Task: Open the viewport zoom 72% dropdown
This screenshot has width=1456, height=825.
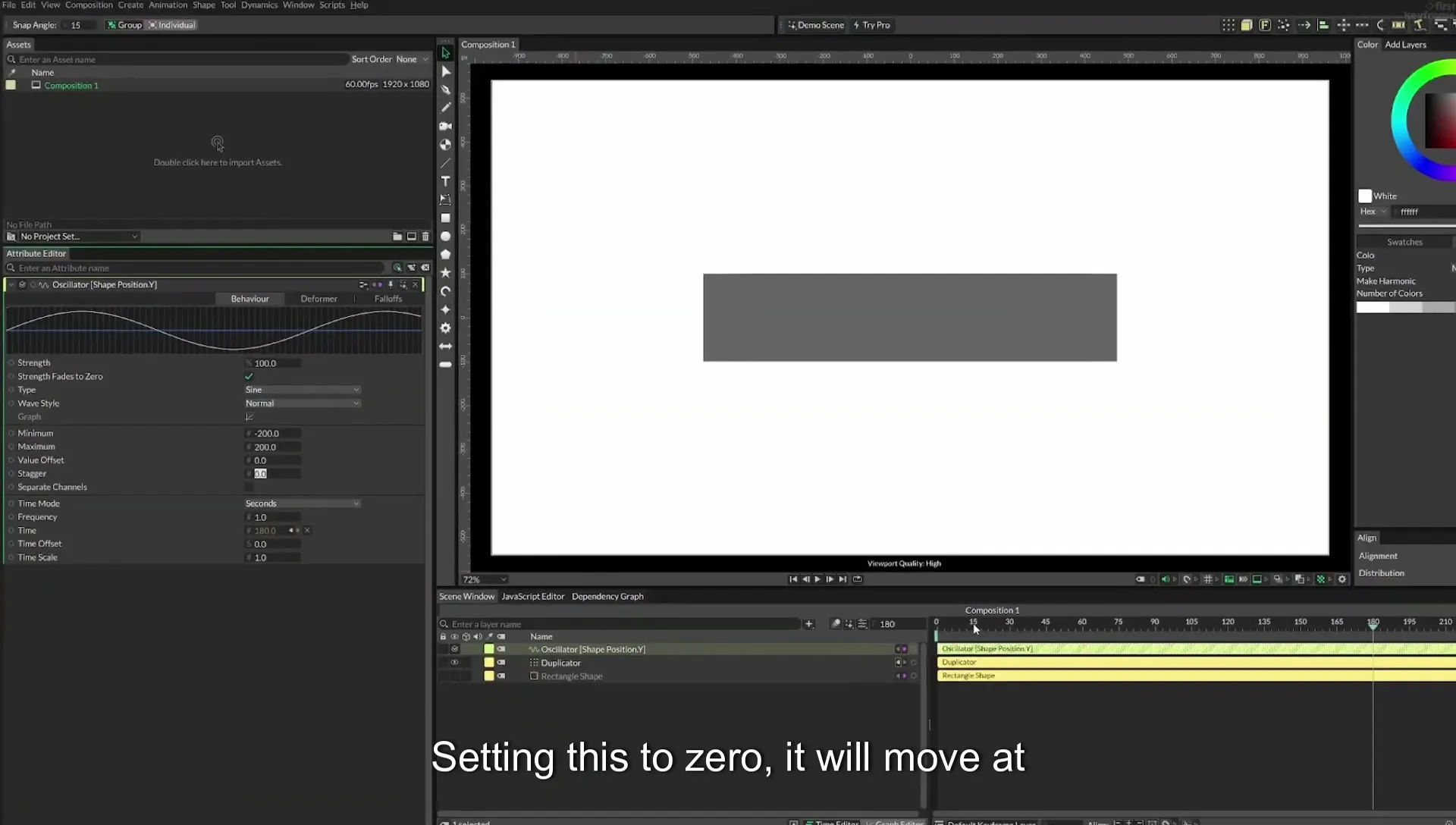Action: [485, 579]
